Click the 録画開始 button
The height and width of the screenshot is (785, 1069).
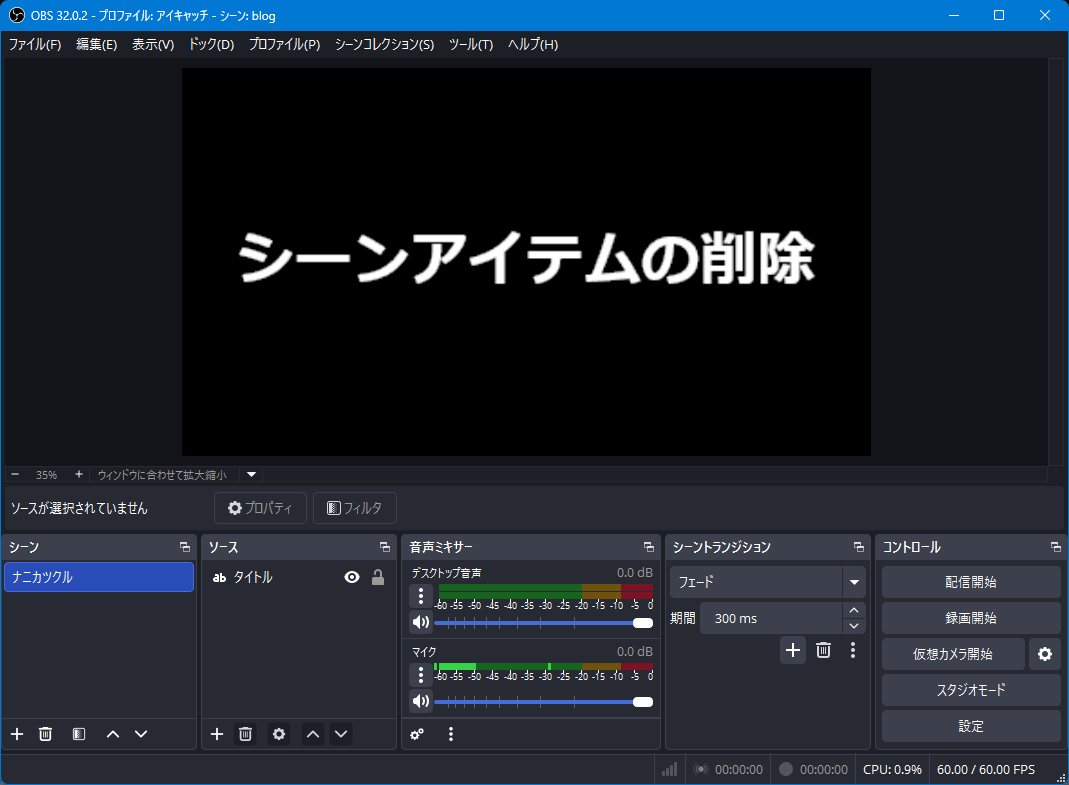point(970,618)
